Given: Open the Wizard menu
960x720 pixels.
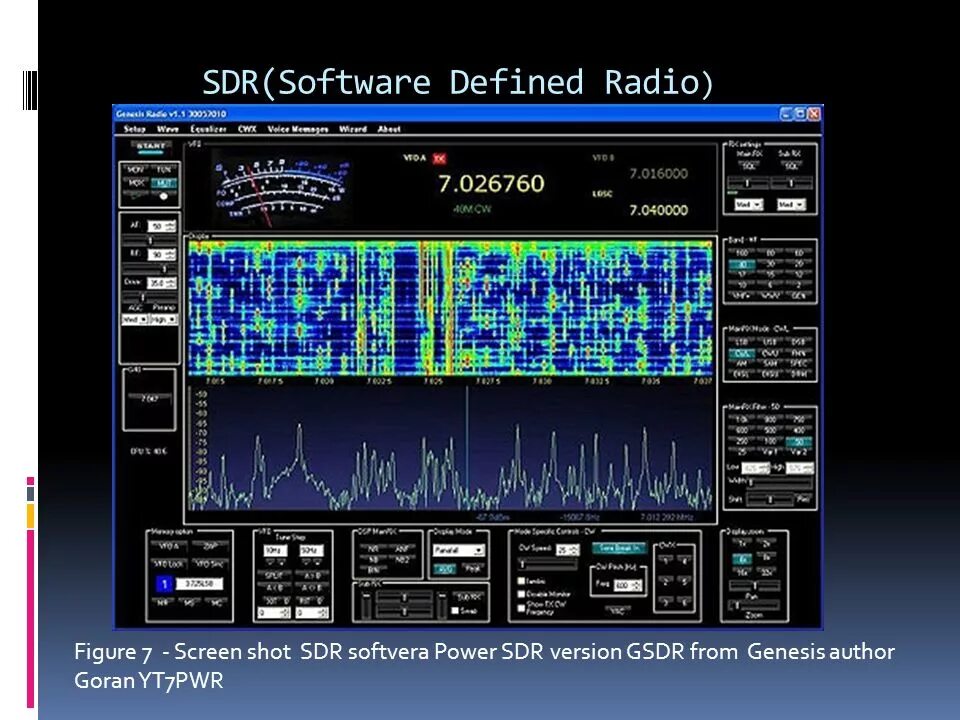Looking at the screenshot, I should pos(353,129).
